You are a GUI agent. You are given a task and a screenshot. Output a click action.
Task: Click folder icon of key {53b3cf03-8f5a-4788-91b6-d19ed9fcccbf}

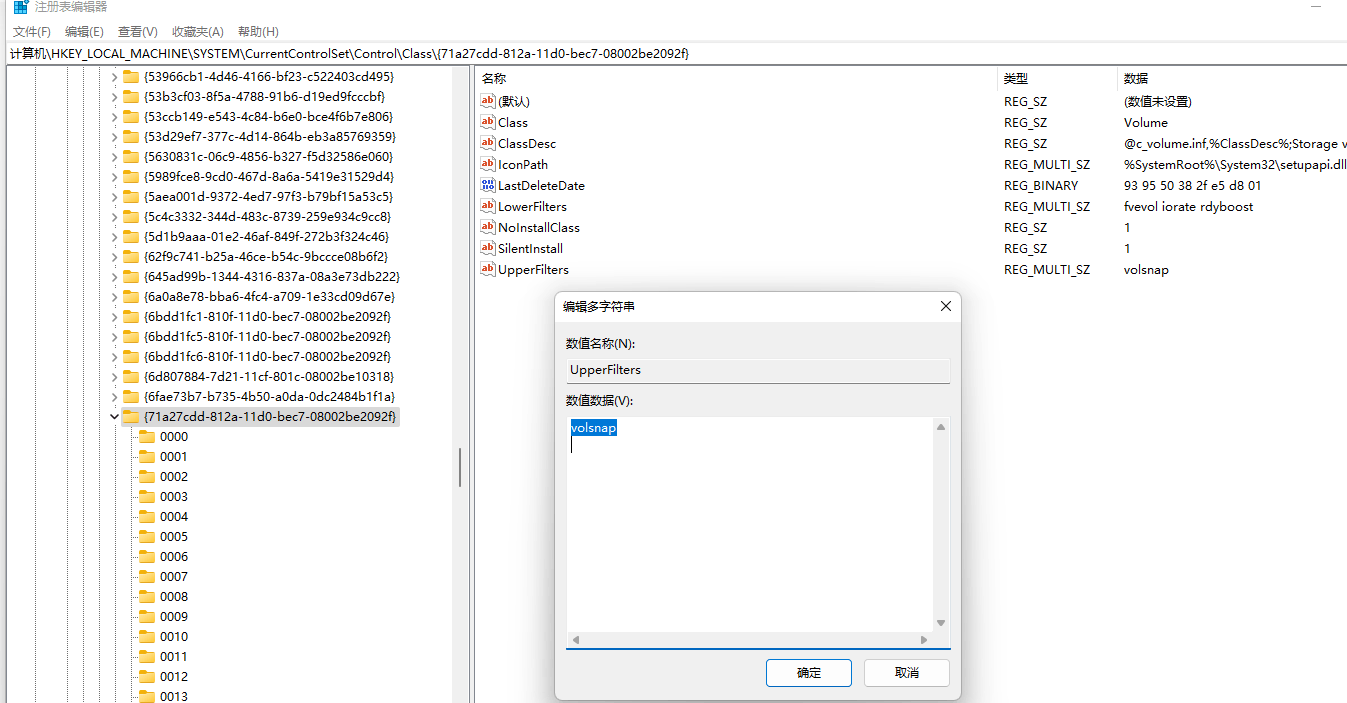click(131, 97)
